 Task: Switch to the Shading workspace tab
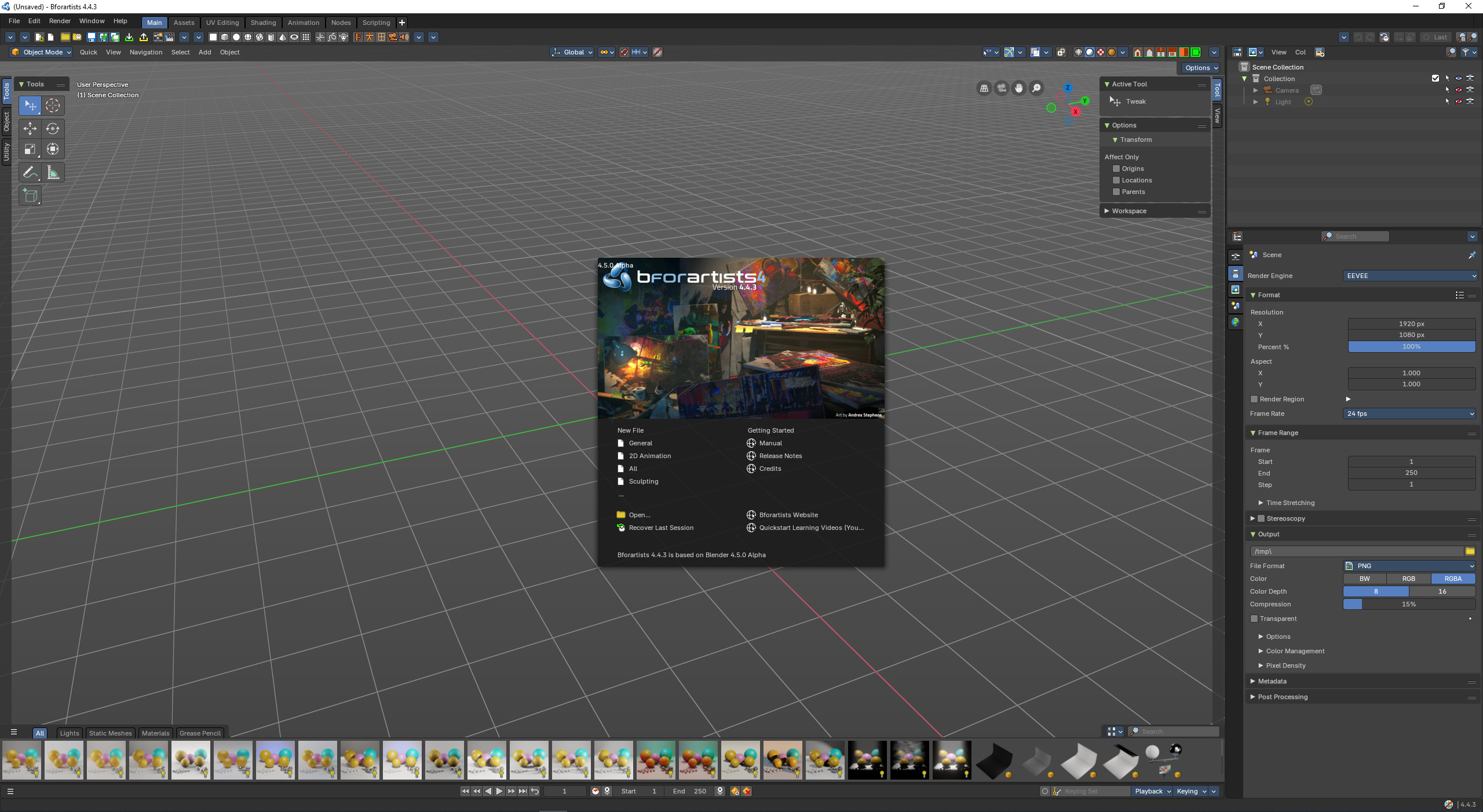263,23
